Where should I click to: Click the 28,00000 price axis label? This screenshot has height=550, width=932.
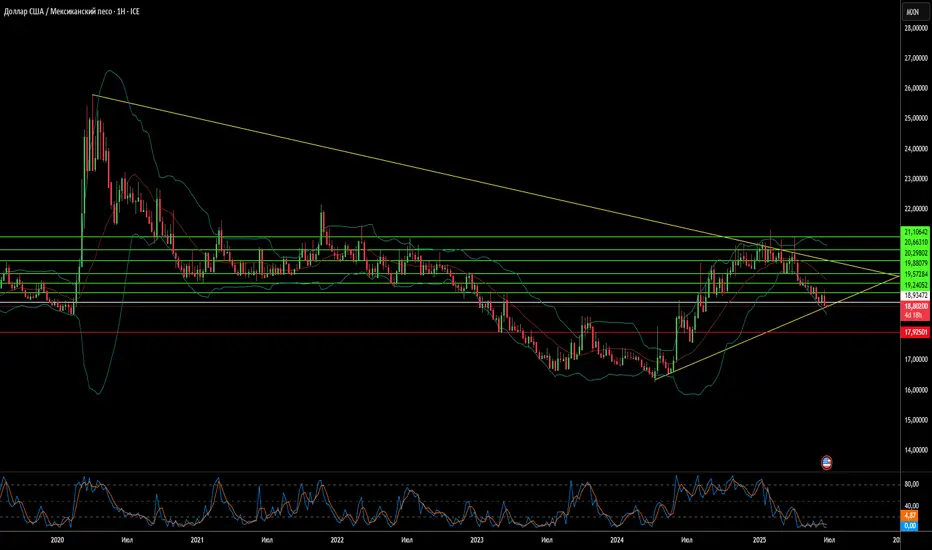coord(916,28)
